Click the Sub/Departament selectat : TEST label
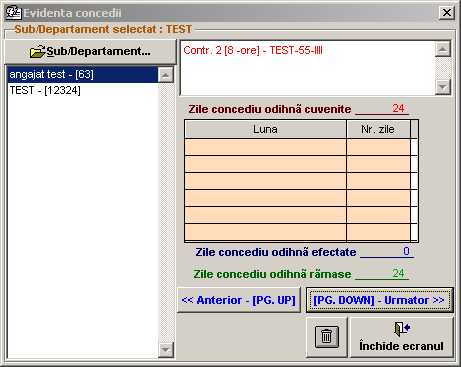The width and height of the screenshot is (461, 367). click(103, 29)
